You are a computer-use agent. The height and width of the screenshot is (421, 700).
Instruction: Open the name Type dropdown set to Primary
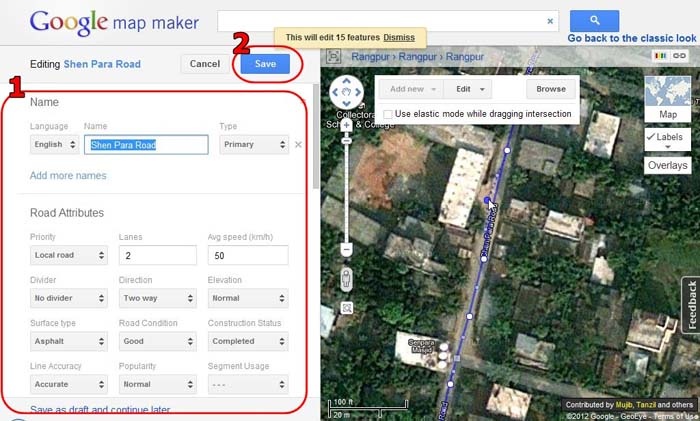[254, 145]
